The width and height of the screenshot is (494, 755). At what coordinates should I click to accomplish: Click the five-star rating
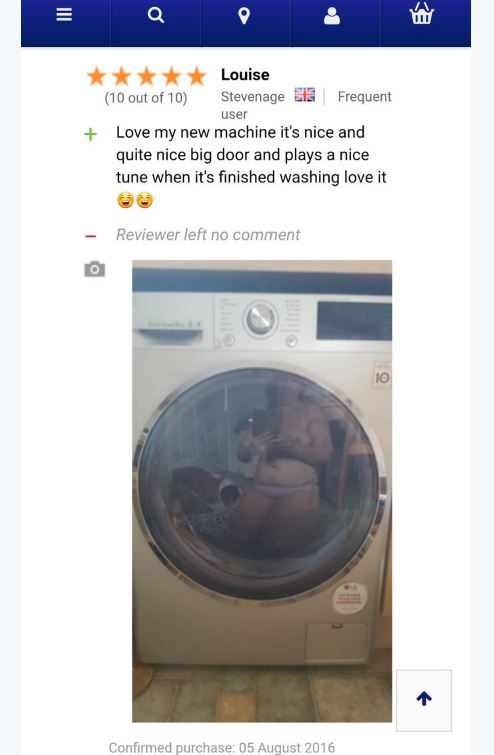146,77
